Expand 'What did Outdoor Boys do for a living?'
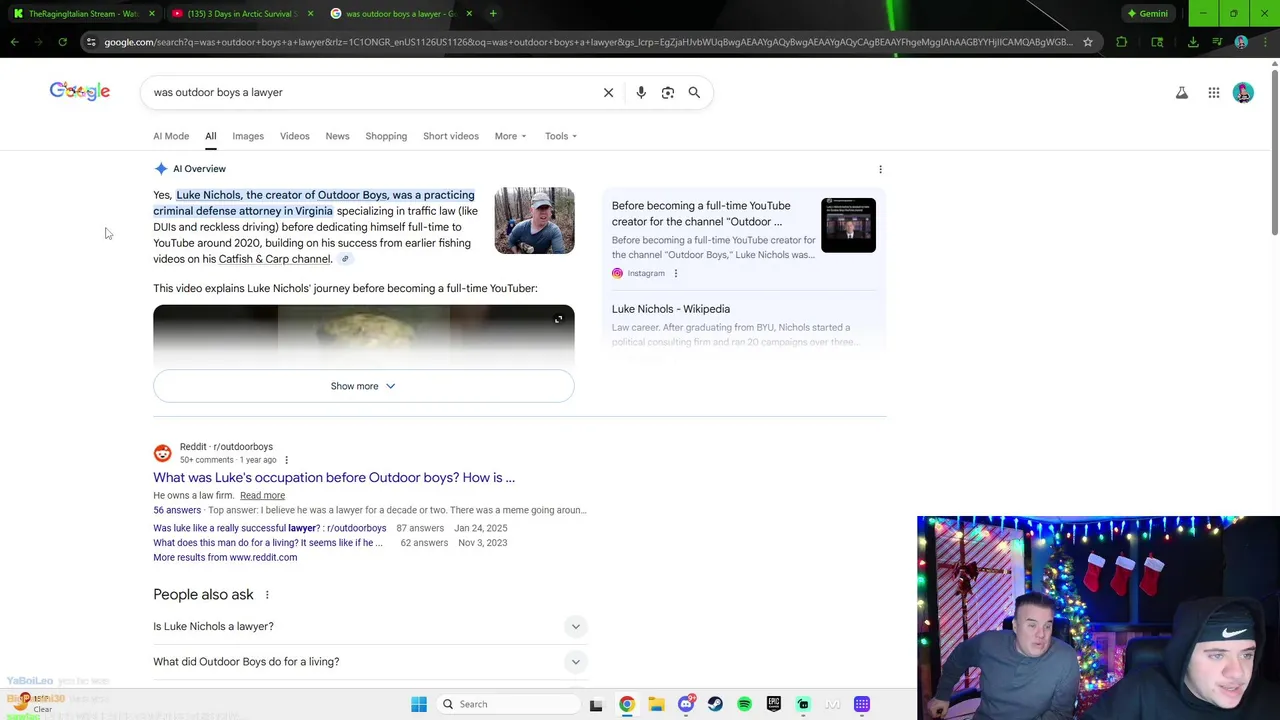This screenshot has width=1280, height=720. (x=370, y=661)
